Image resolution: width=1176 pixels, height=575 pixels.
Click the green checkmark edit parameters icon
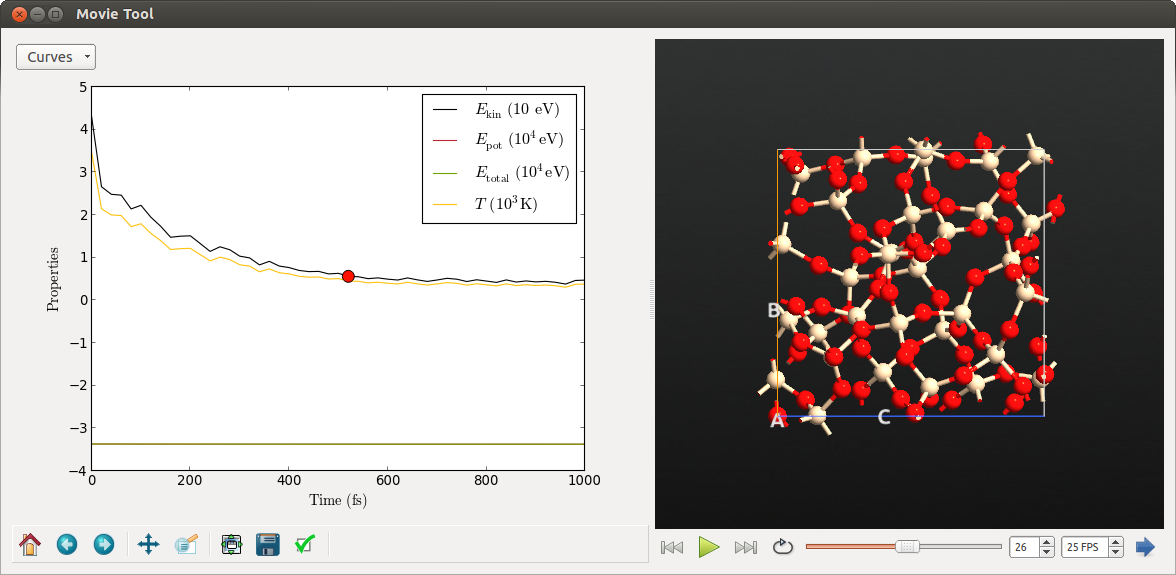[x=304, y=544]
